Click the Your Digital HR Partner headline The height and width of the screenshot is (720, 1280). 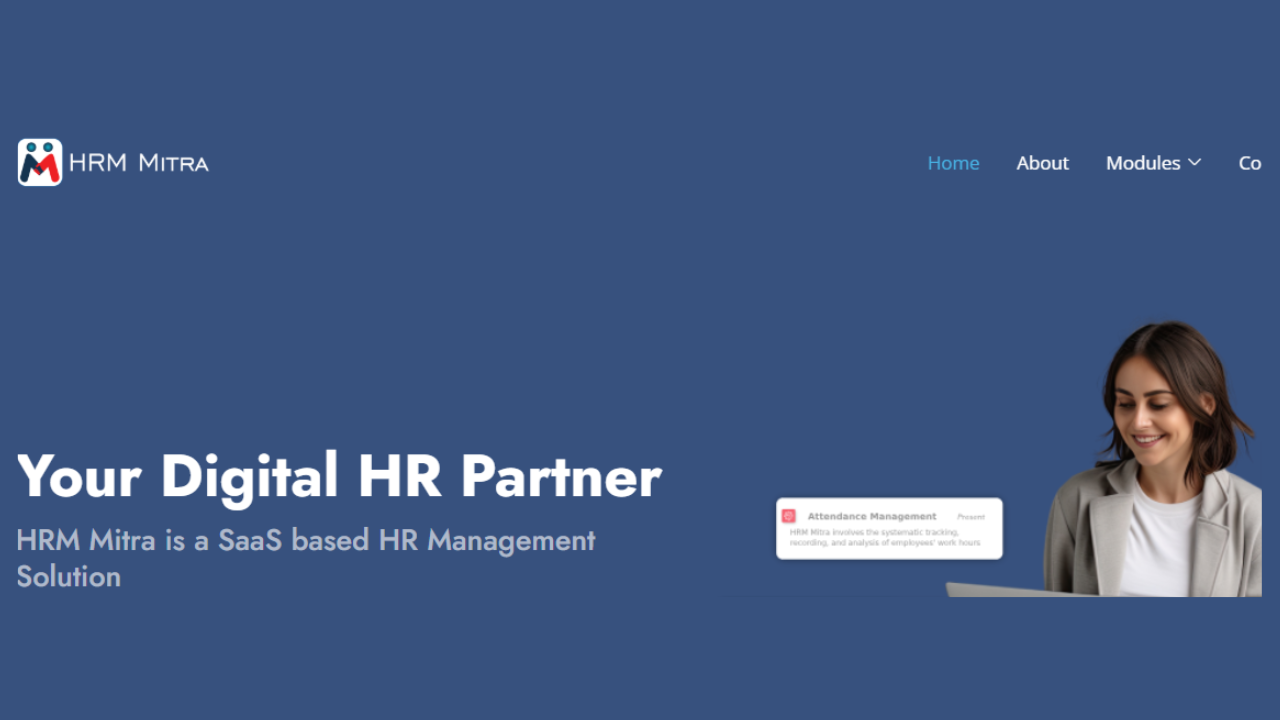(x=339, y=476)
